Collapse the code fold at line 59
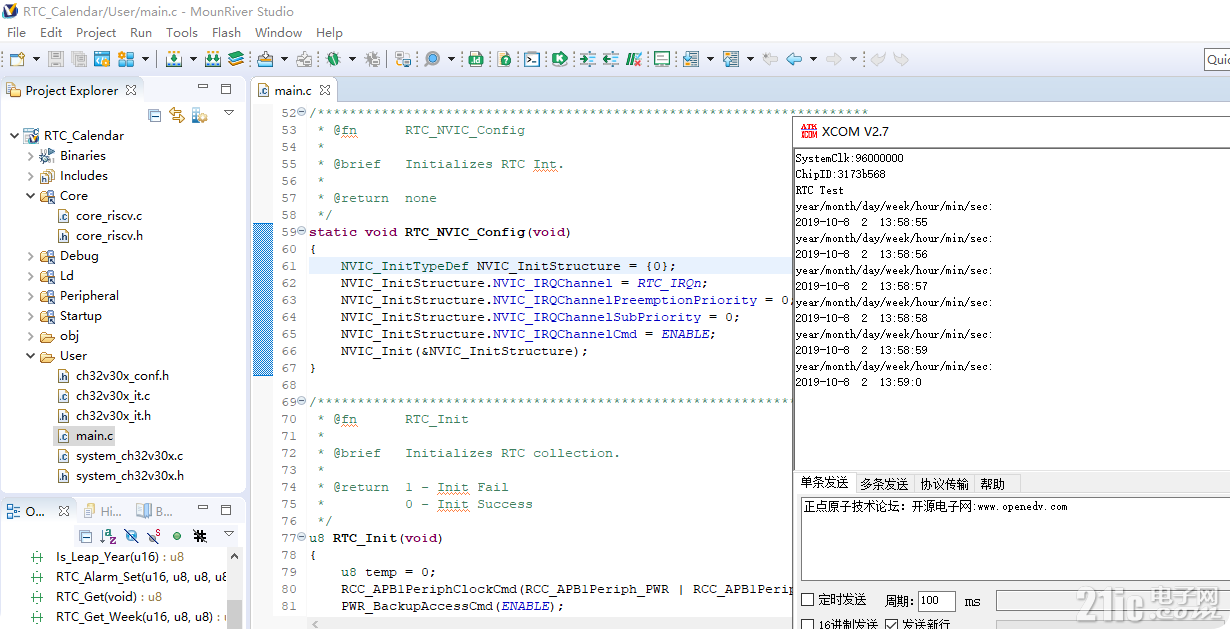Image resolution: width=1230 pixels, height=629 pixels. (x=303, y=232)
